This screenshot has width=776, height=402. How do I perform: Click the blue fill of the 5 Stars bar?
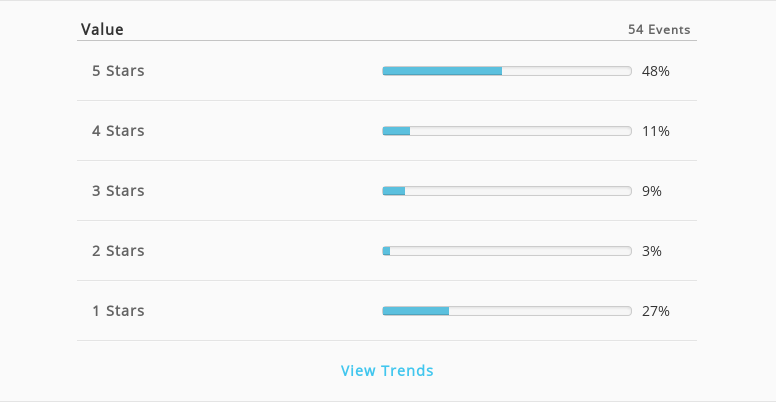442,71
